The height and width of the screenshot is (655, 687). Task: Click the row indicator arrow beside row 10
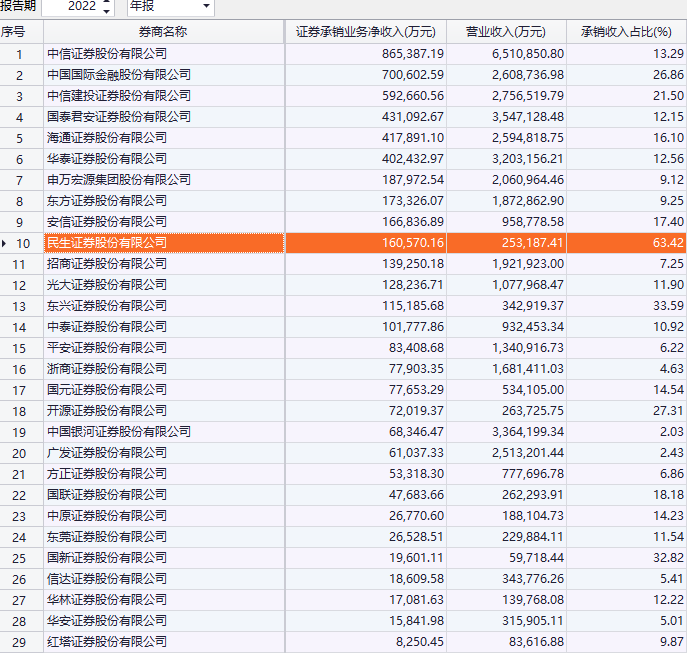pos(4,243)
